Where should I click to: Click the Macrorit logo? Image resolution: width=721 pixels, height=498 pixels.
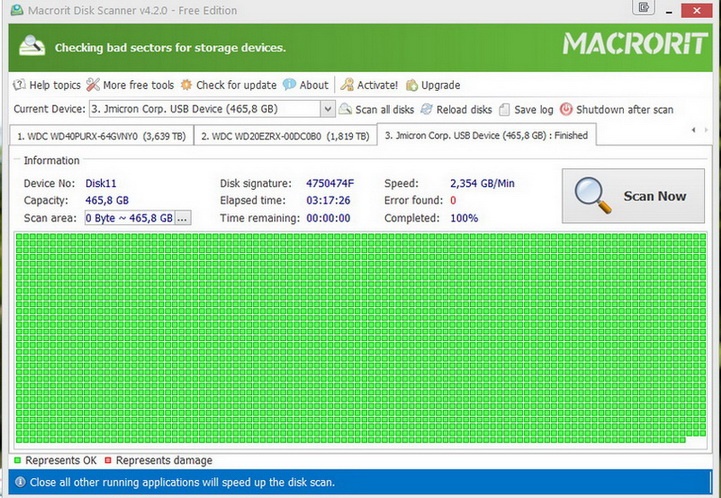[635, 44]
